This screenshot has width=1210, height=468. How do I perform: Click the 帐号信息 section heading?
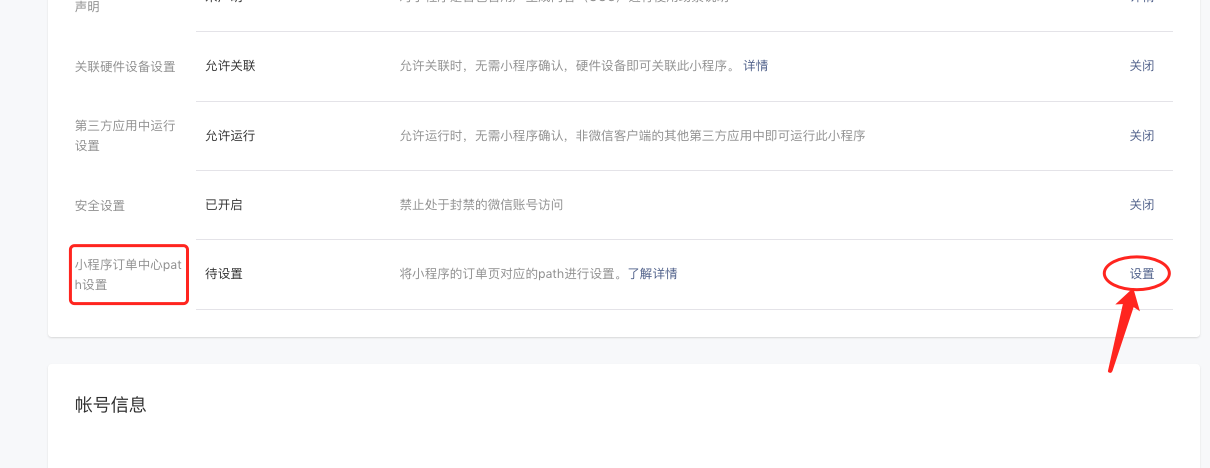111,405
